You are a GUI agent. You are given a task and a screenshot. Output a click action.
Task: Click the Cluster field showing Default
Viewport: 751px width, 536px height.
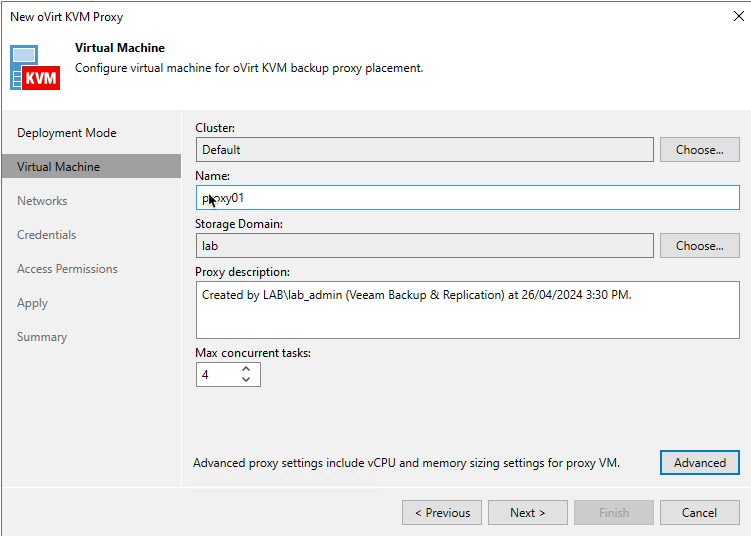click(x=424, y=150)
